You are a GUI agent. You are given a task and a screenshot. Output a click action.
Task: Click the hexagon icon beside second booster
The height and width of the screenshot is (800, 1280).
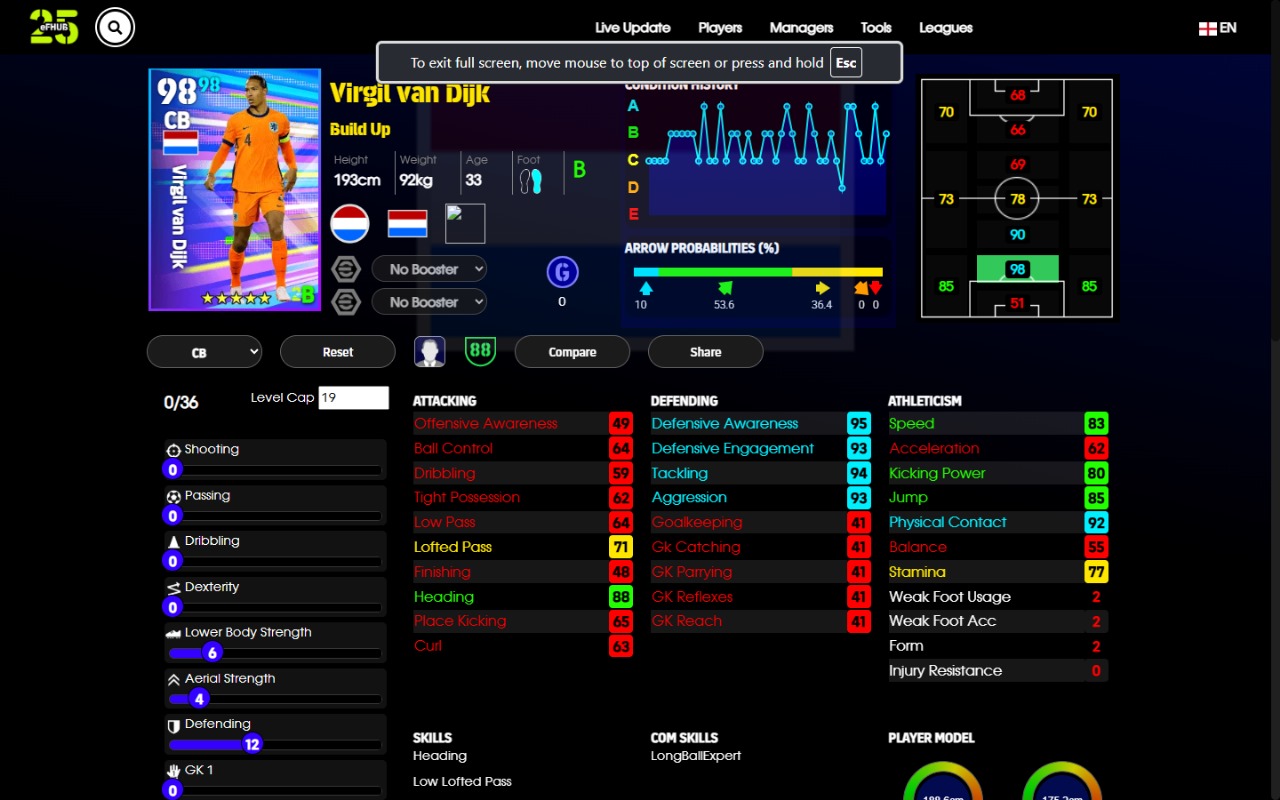pos(346,302)
